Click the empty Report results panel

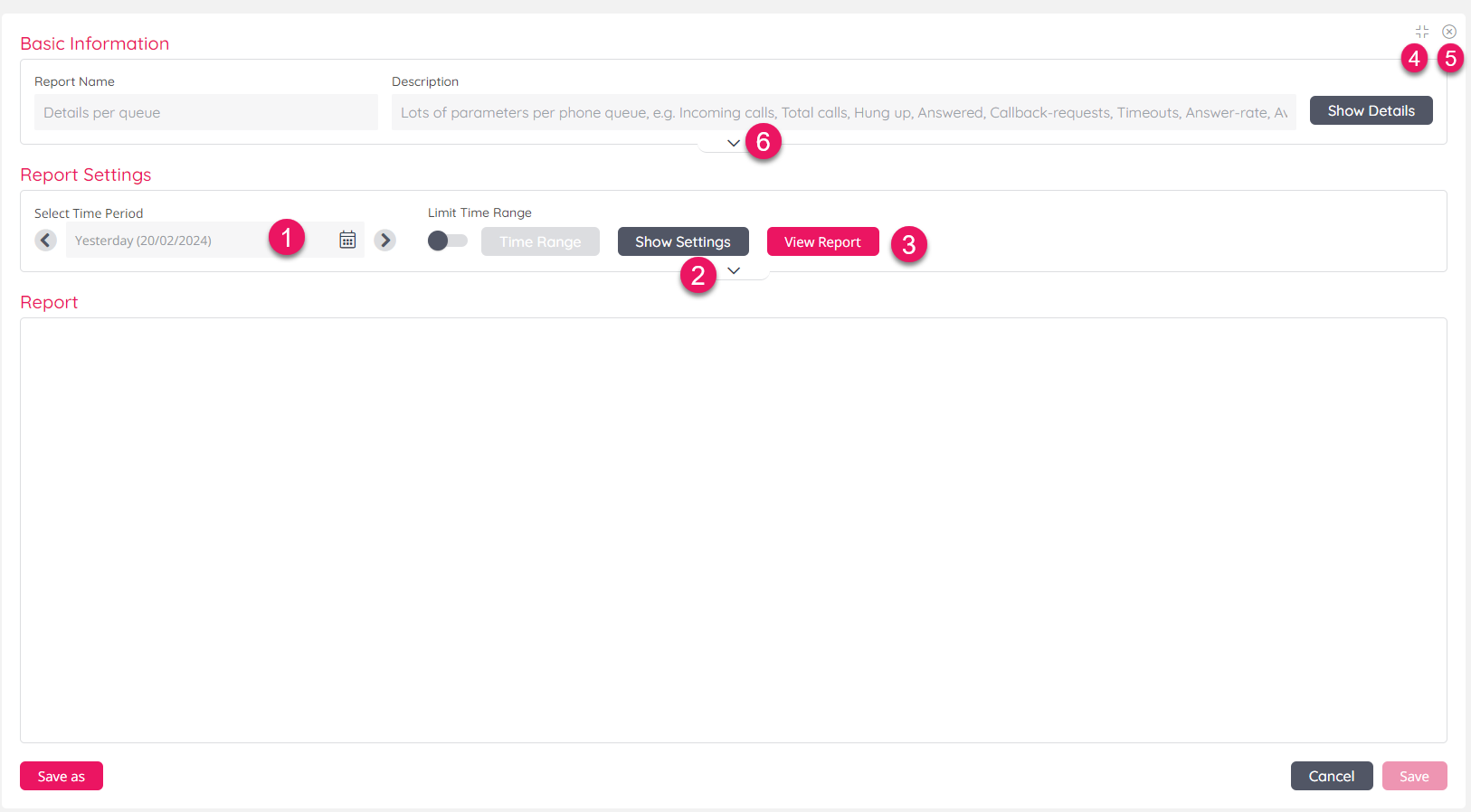(x=733, y=530)
